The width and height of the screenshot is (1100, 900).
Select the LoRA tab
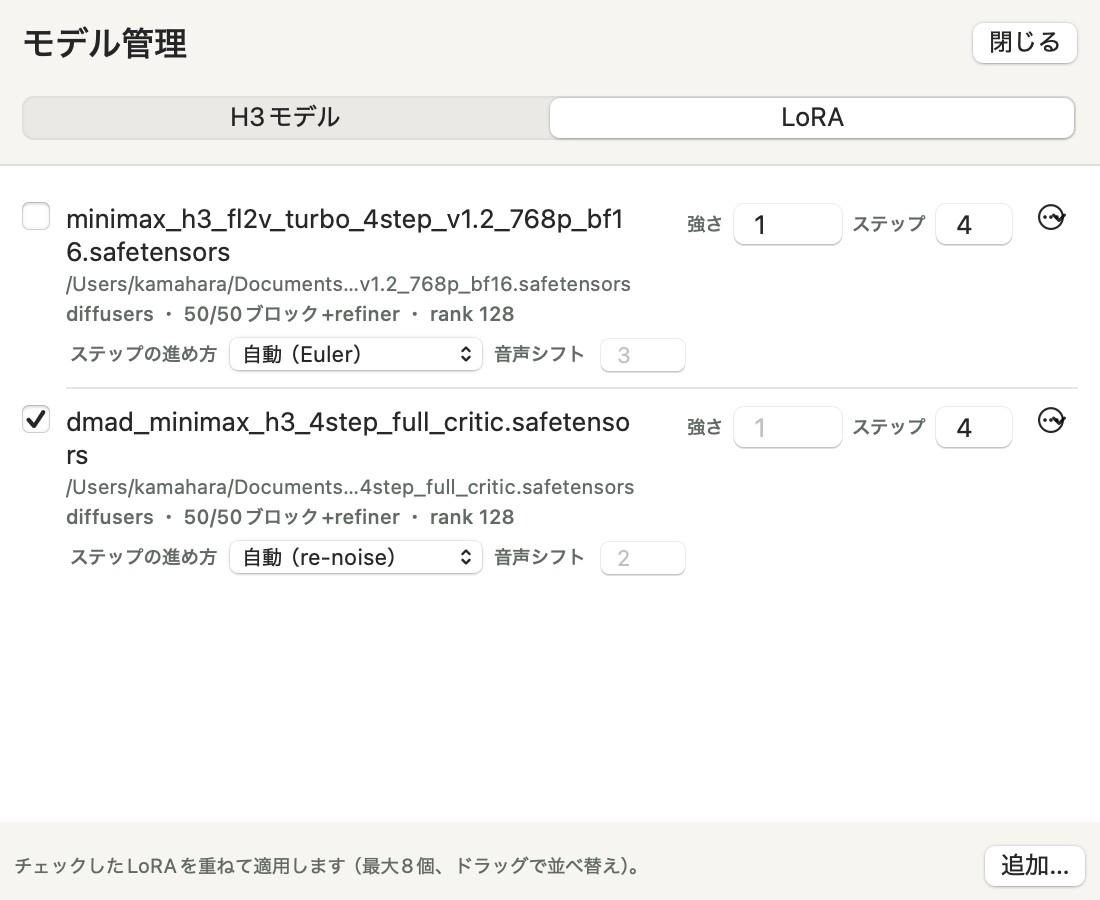click(x=812, y=117)
